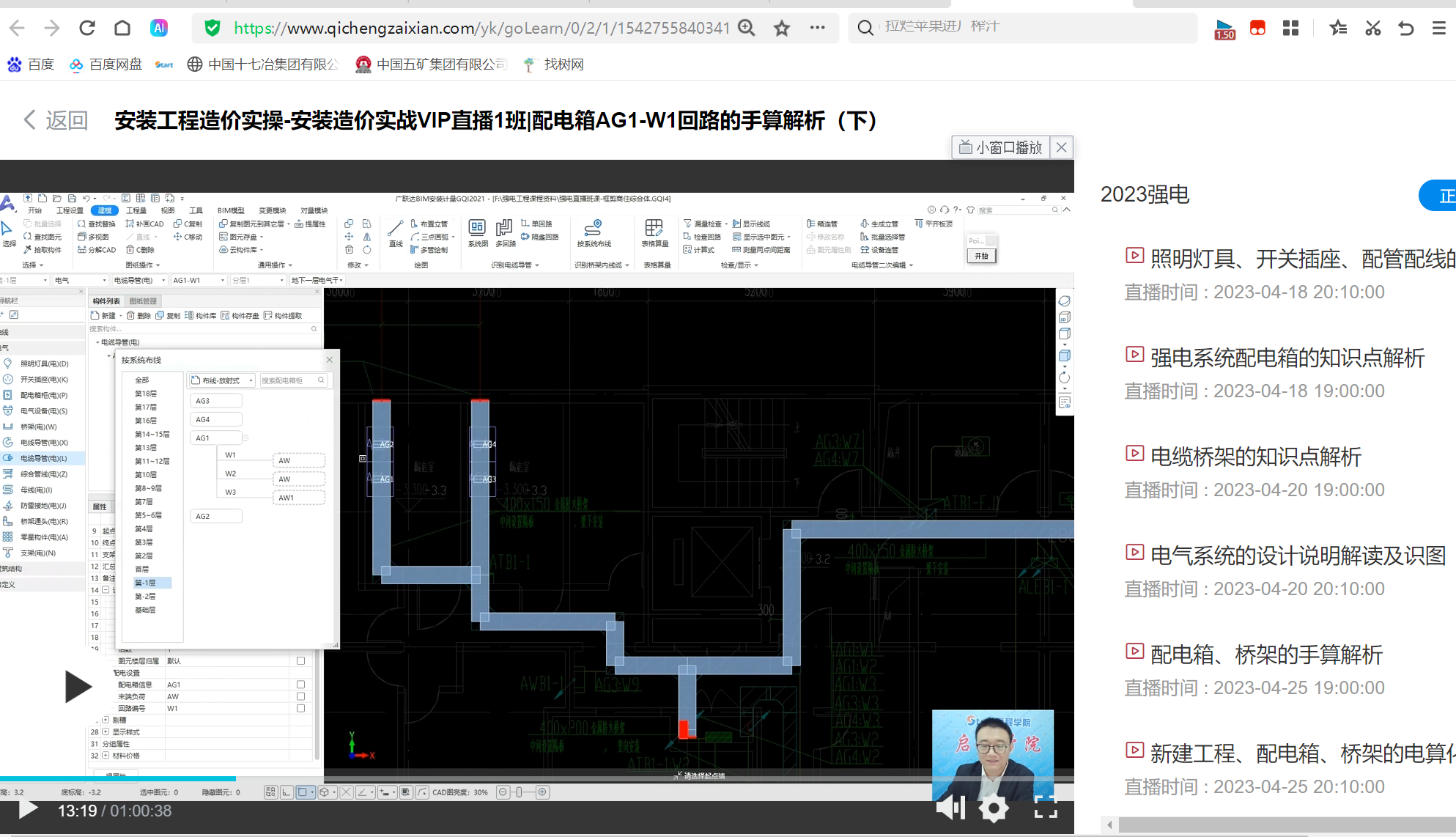The width and height of the screenshot is (1456, 837).
Task: Collapse the AG1 node in routing tree
Action: [x=245, y=438]
